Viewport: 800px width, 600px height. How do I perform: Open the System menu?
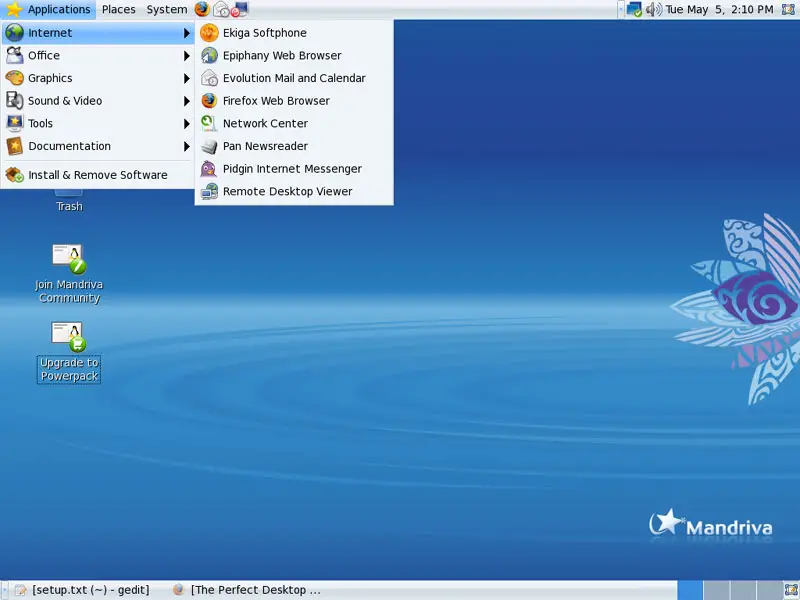(167, 9)
